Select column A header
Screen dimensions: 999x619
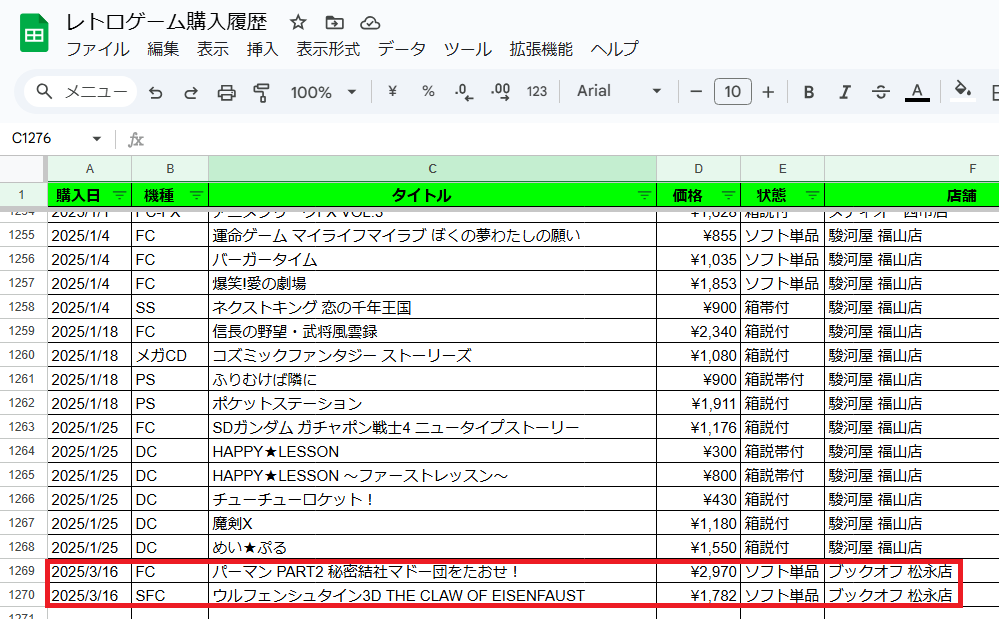point(90,169)
